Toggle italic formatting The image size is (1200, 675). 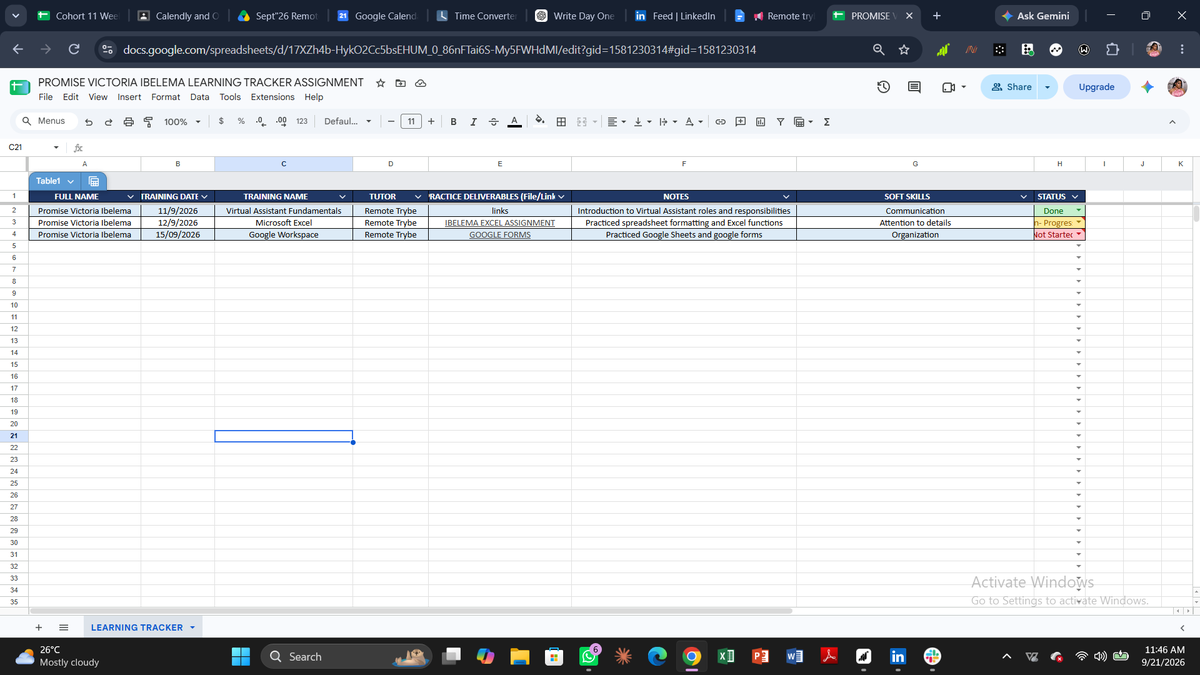click(473, 121)
